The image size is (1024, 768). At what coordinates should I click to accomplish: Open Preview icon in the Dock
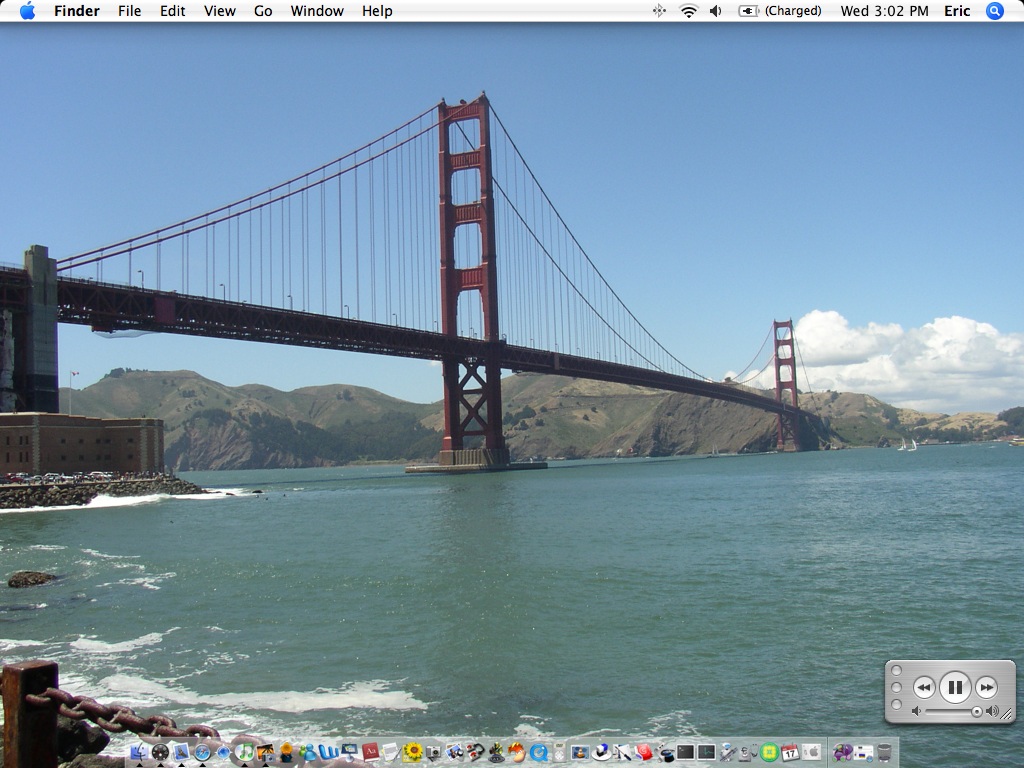[455, 752]
